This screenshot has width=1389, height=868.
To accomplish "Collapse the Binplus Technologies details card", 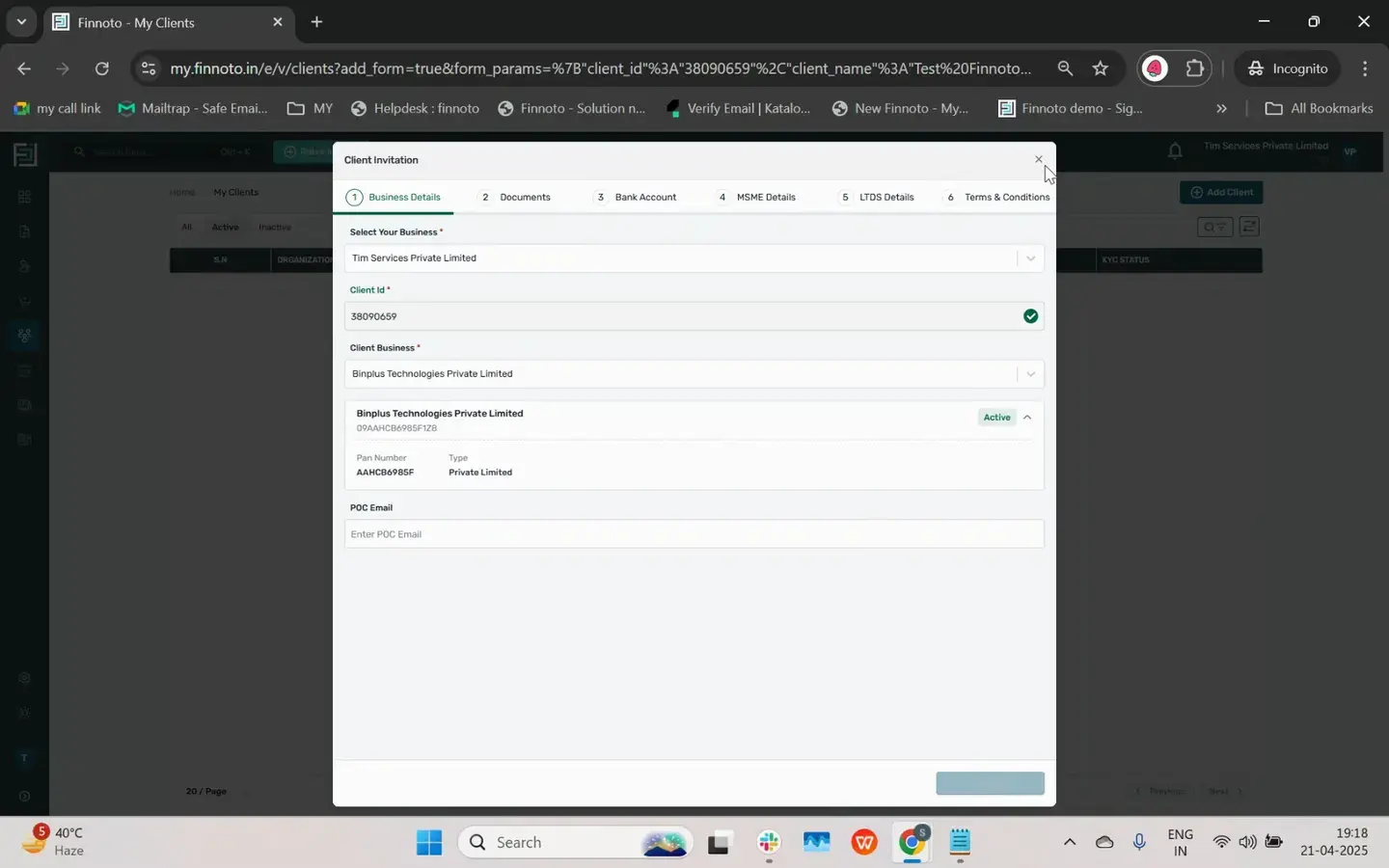I will coord(1027,418).
